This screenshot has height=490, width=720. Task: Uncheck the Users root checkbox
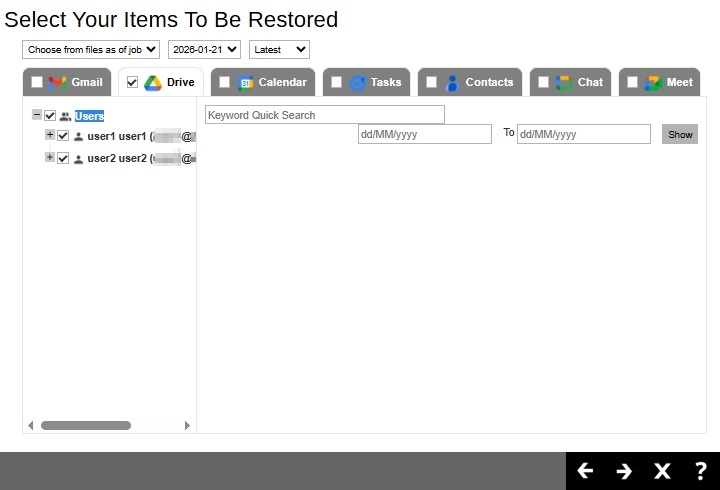coord(50,116)
